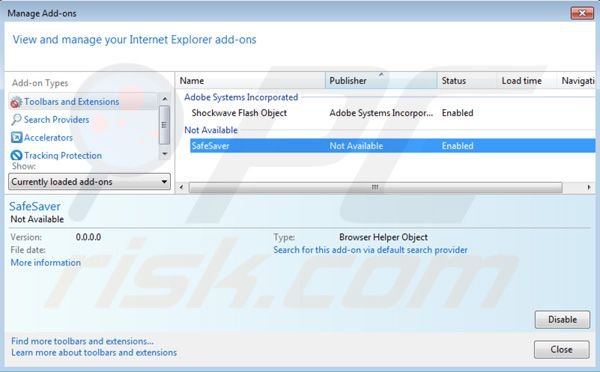The image size is (600, 372).
Task: Click Search for this add-on via default provider
Action: [x=370, y=250]
